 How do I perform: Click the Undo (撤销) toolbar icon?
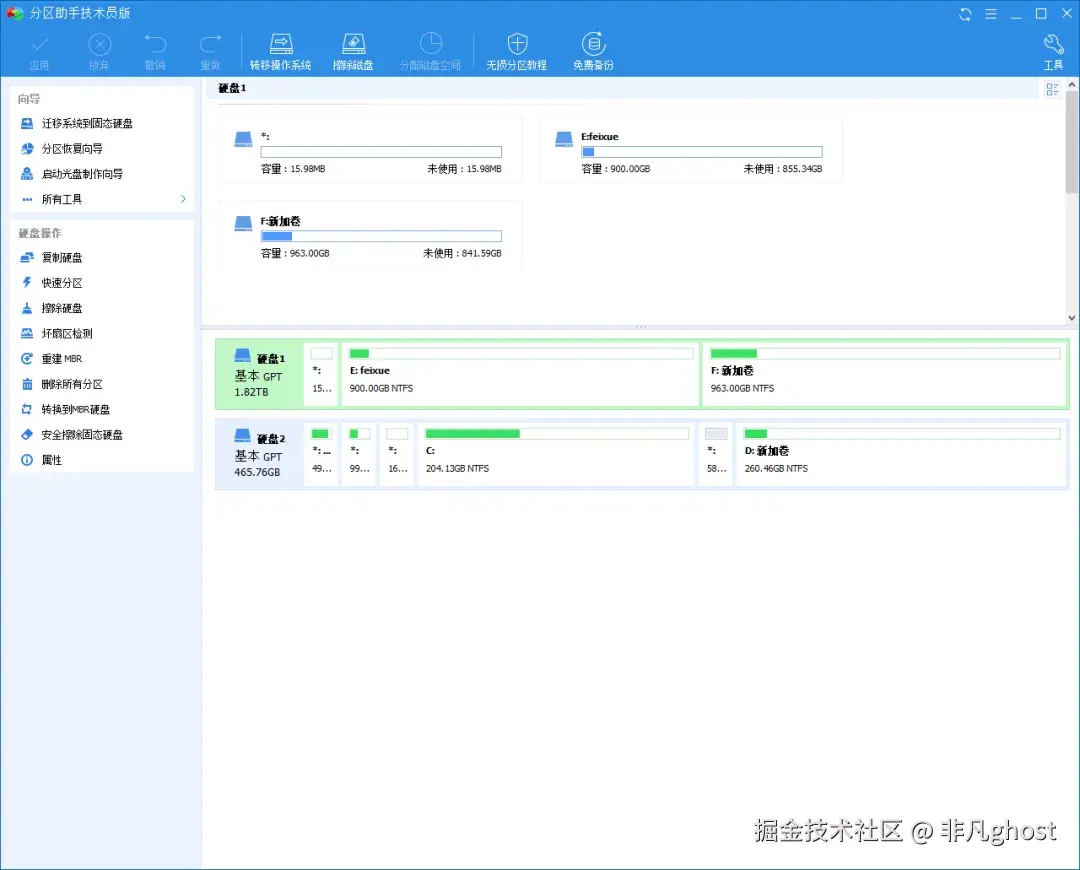155,45
